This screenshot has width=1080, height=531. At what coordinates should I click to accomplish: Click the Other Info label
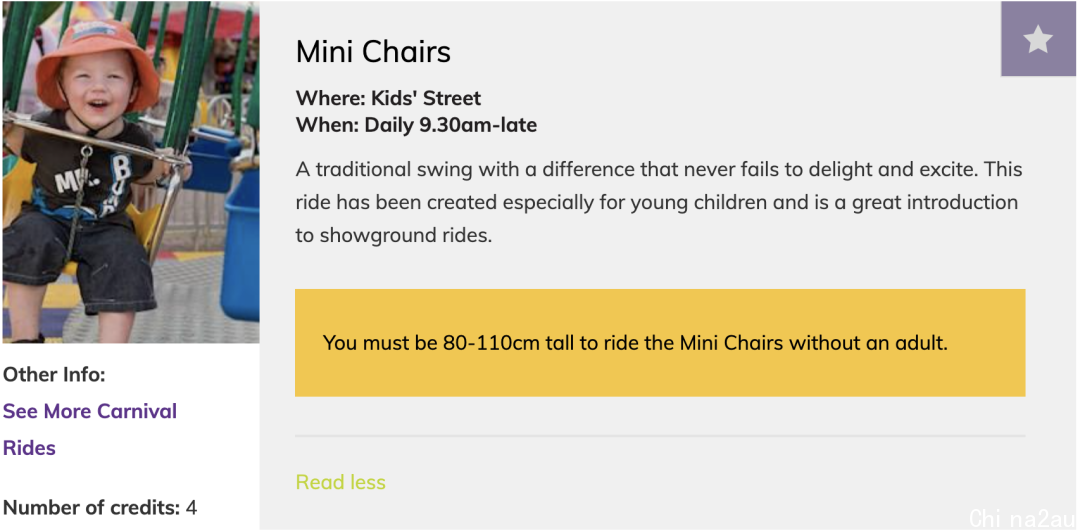coord(54,375)
